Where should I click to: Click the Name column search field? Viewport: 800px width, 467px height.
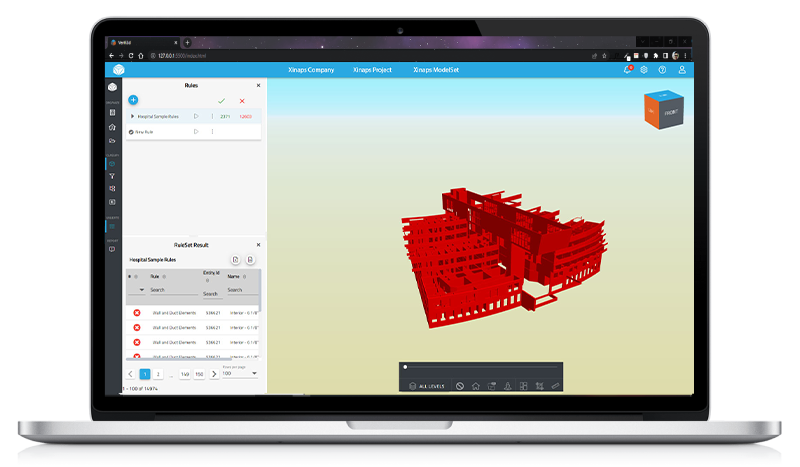(242, 290)
